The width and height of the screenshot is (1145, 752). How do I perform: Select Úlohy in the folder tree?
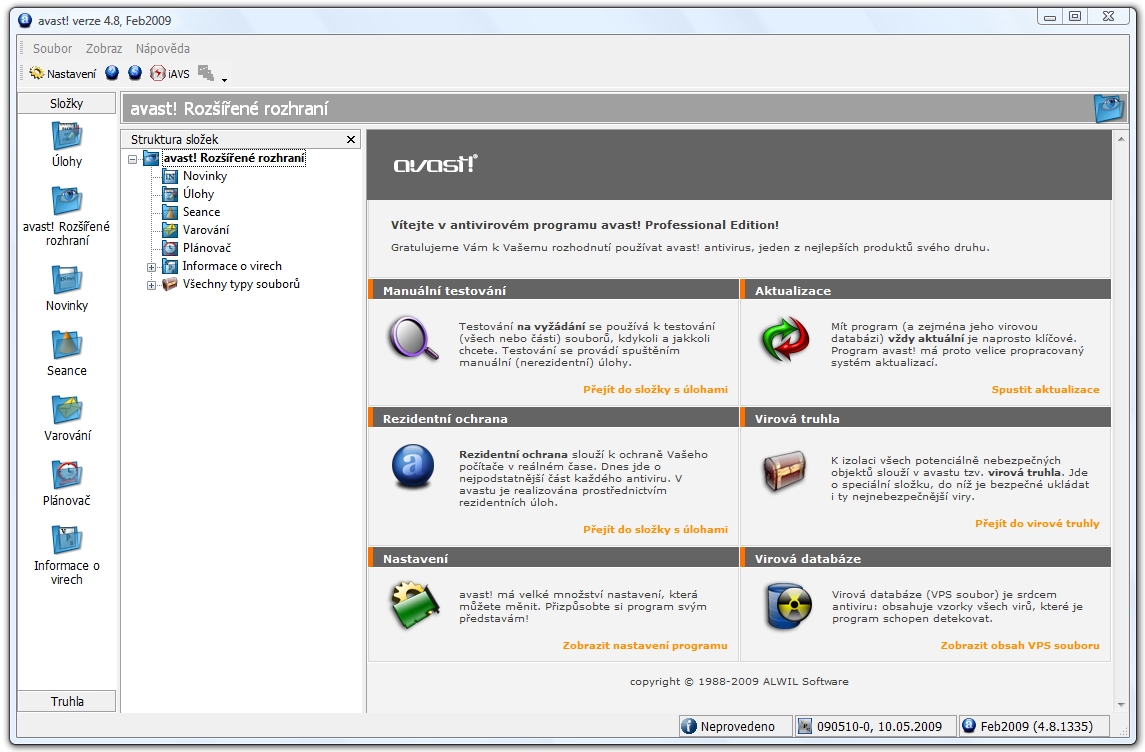pyautogui.click(x=198, y=194)
